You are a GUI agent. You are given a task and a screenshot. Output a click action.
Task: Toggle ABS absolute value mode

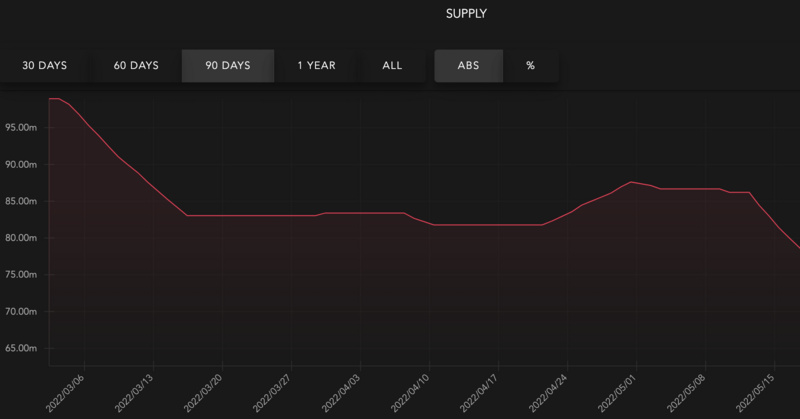tap(468, 65)
